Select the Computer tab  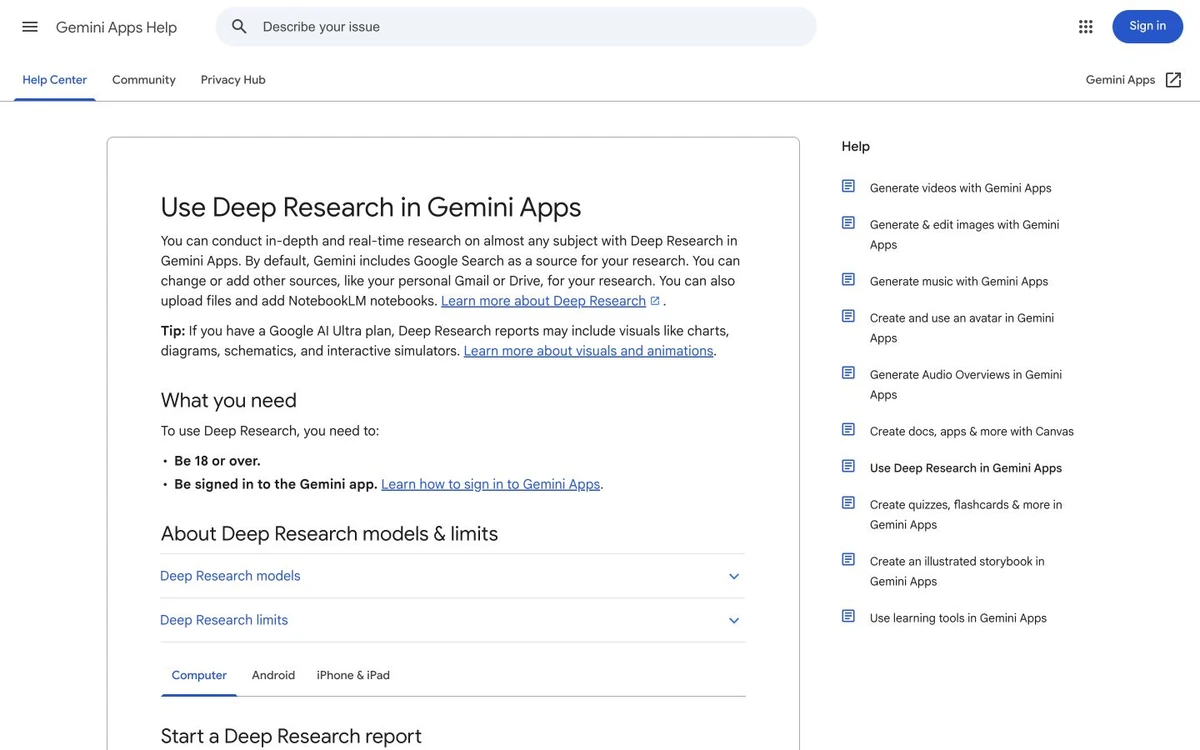(199, 675)
